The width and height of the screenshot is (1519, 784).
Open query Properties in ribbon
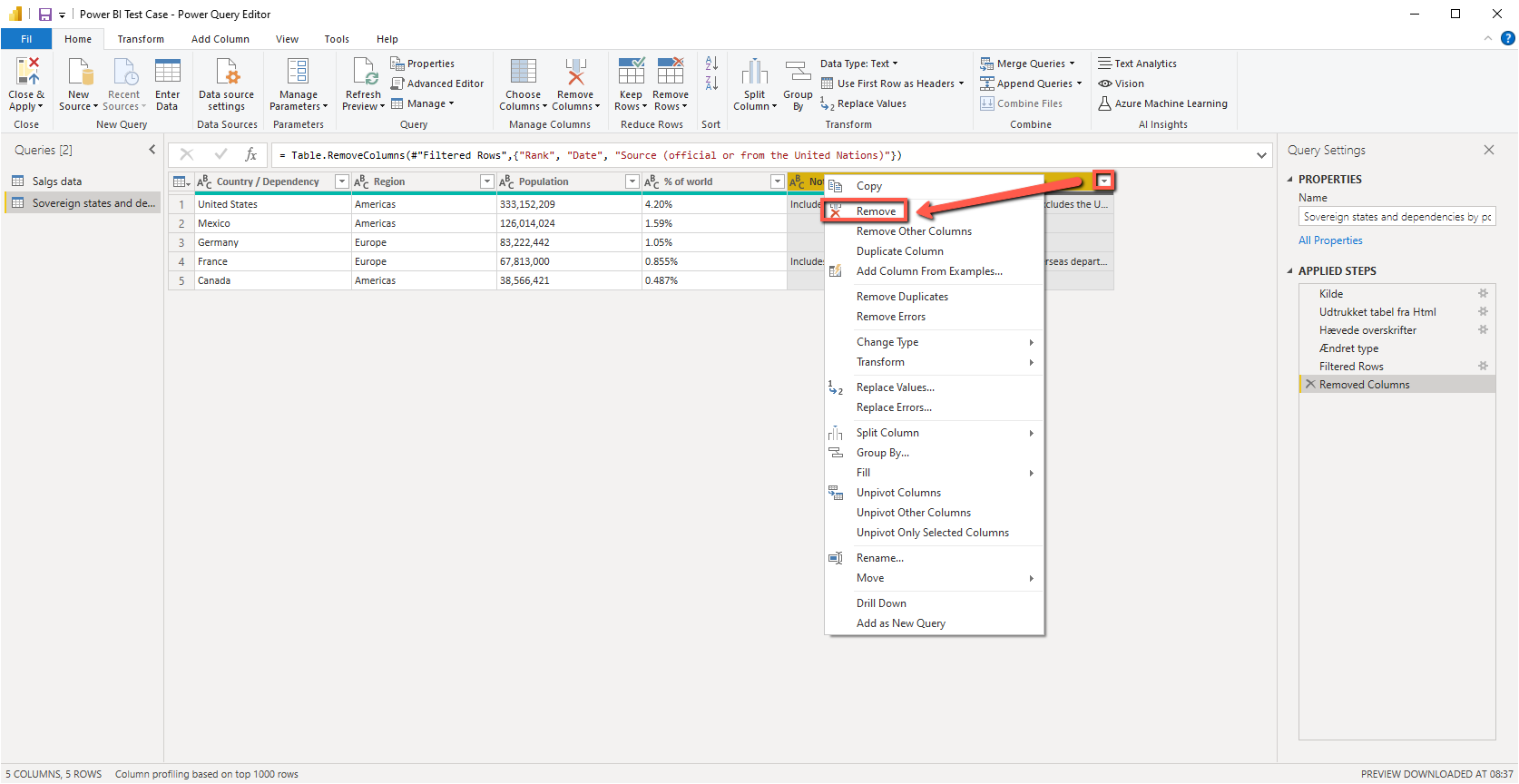tap(423, 64)
